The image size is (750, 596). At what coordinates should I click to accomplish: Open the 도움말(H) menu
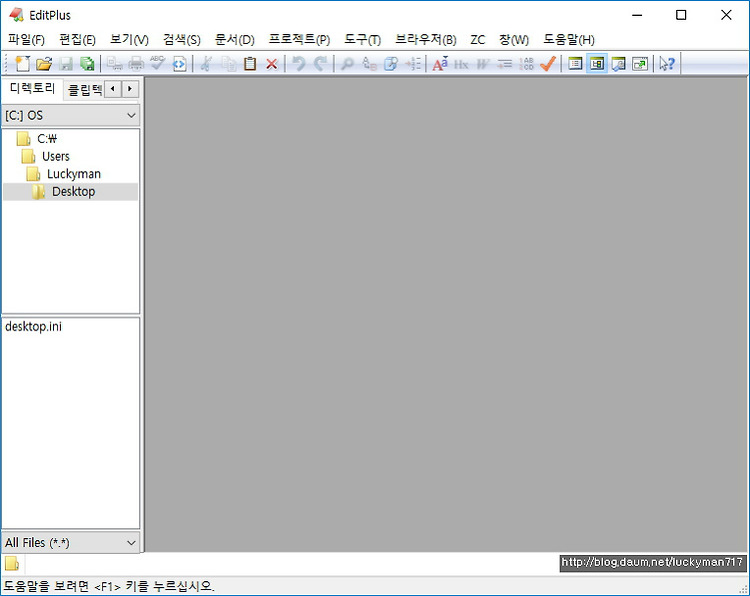[x=569, y=39]
